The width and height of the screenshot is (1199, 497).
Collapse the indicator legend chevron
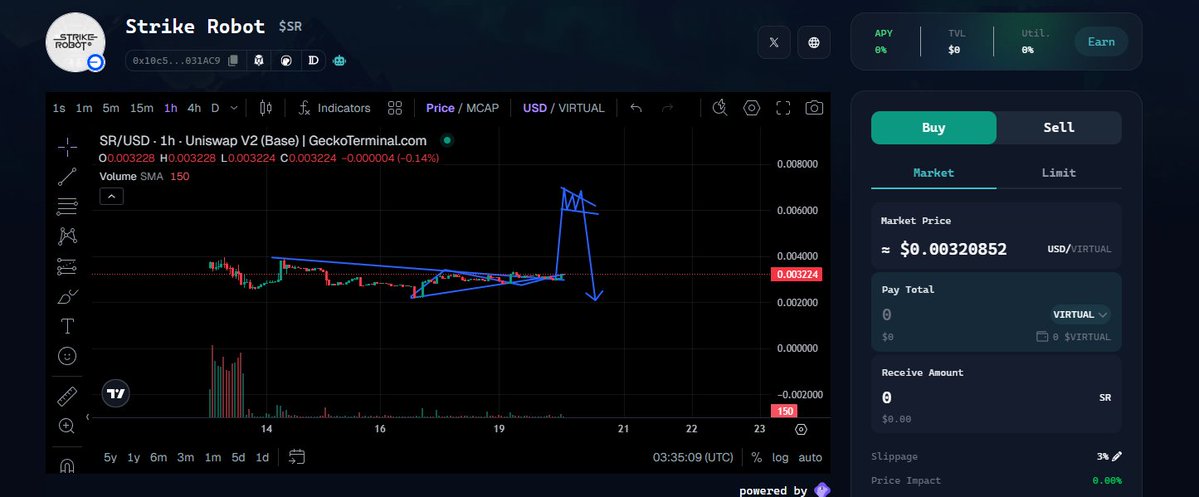point(112,197)
